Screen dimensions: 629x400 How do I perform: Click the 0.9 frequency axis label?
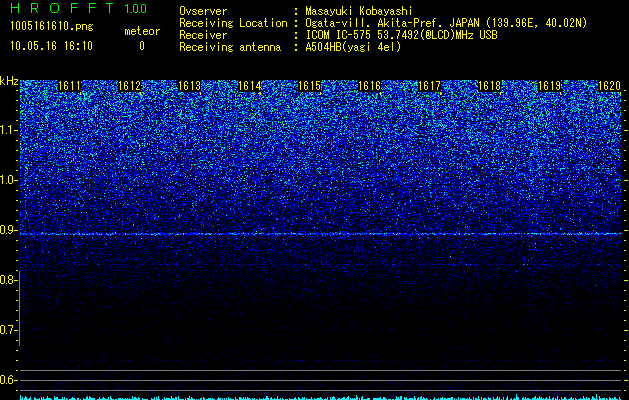click(8, 230)
